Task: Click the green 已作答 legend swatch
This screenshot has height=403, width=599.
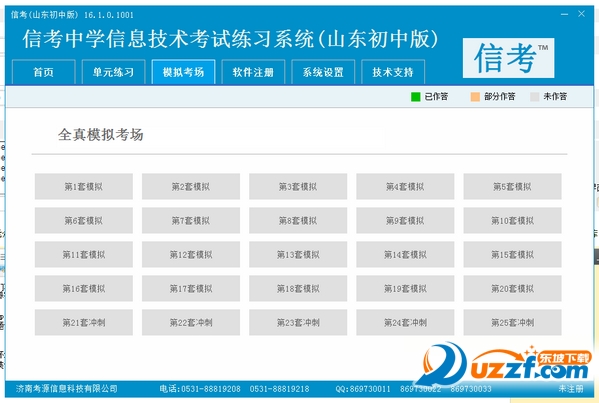Action: 416,97
